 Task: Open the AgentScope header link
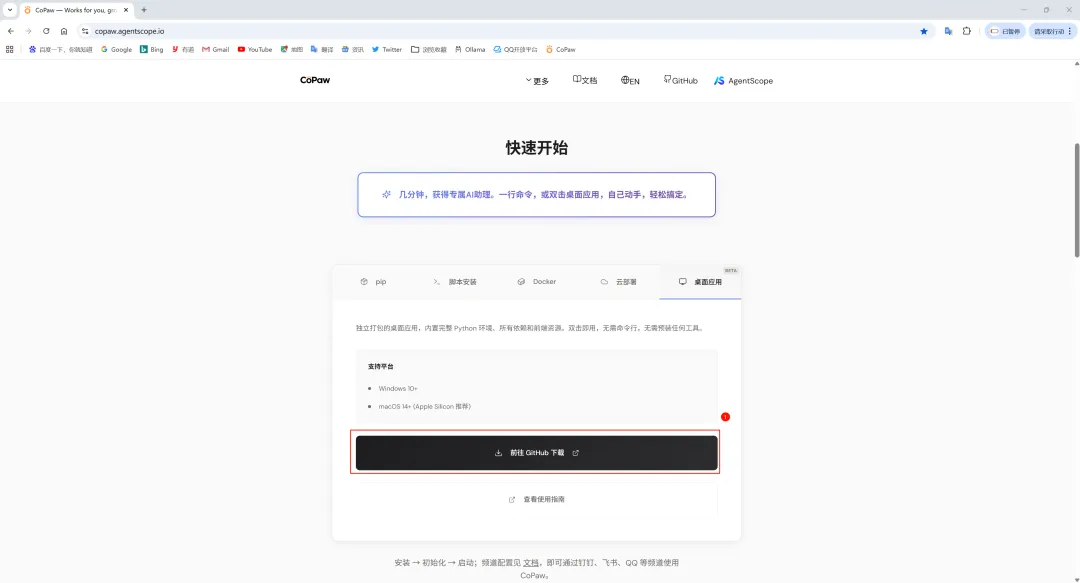click(x=743, y=81)
